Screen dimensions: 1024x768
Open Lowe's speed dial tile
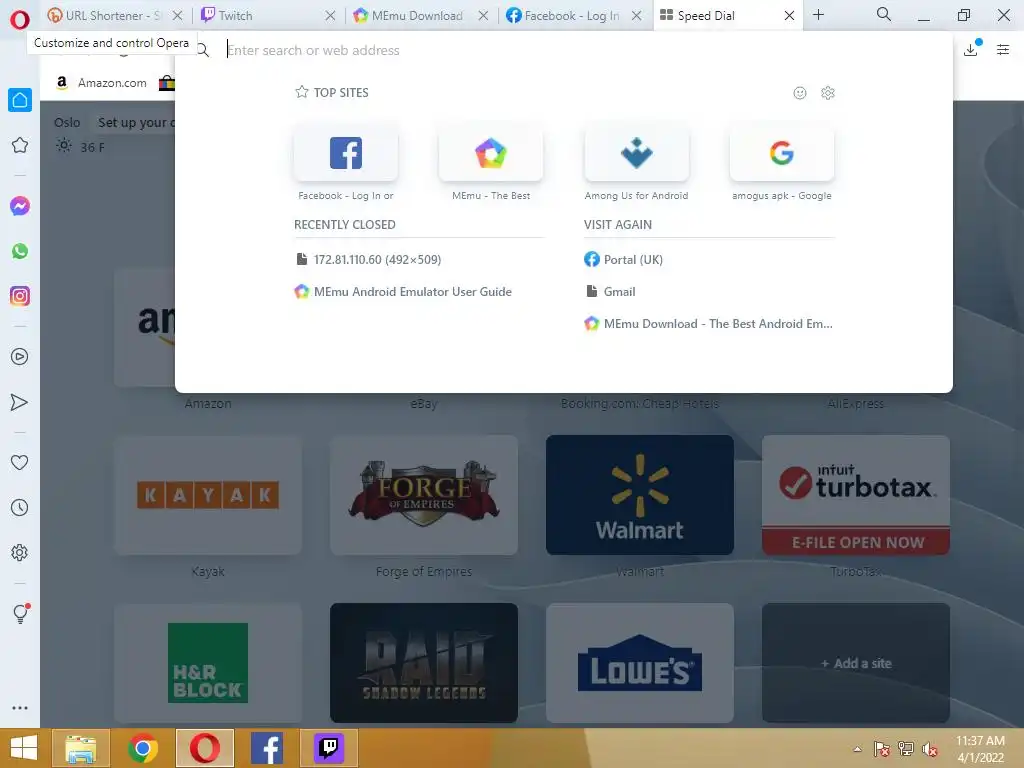point(640,663)
